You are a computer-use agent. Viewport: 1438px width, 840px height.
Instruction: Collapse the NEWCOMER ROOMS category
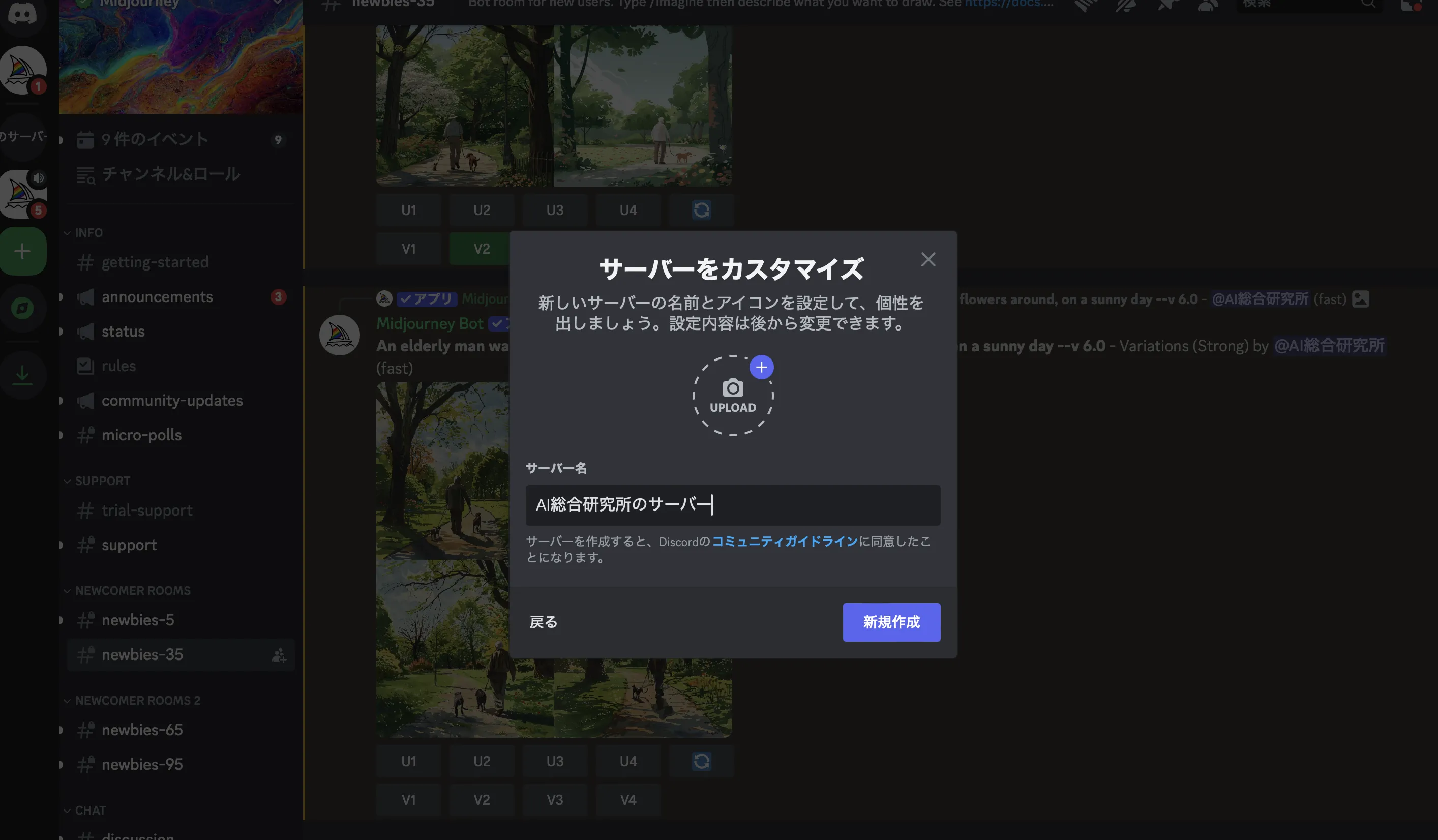(127, 591)
